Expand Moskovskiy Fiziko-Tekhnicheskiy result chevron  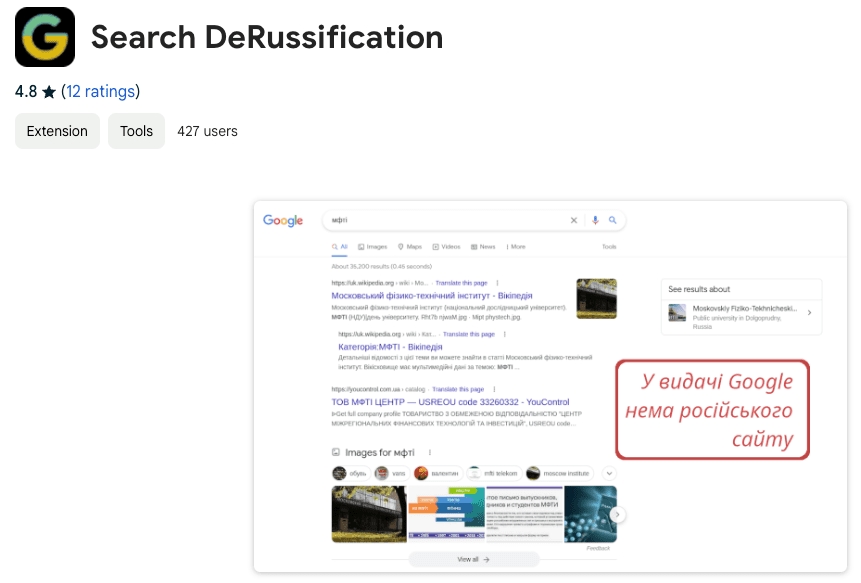click(x=809, y=313)
